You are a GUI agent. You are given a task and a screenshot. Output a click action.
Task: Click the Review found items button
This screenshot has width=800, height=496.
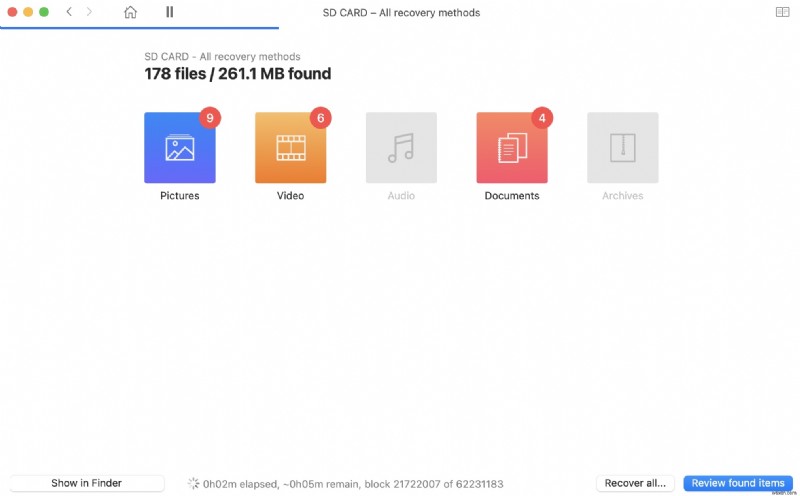click(738, 483)
